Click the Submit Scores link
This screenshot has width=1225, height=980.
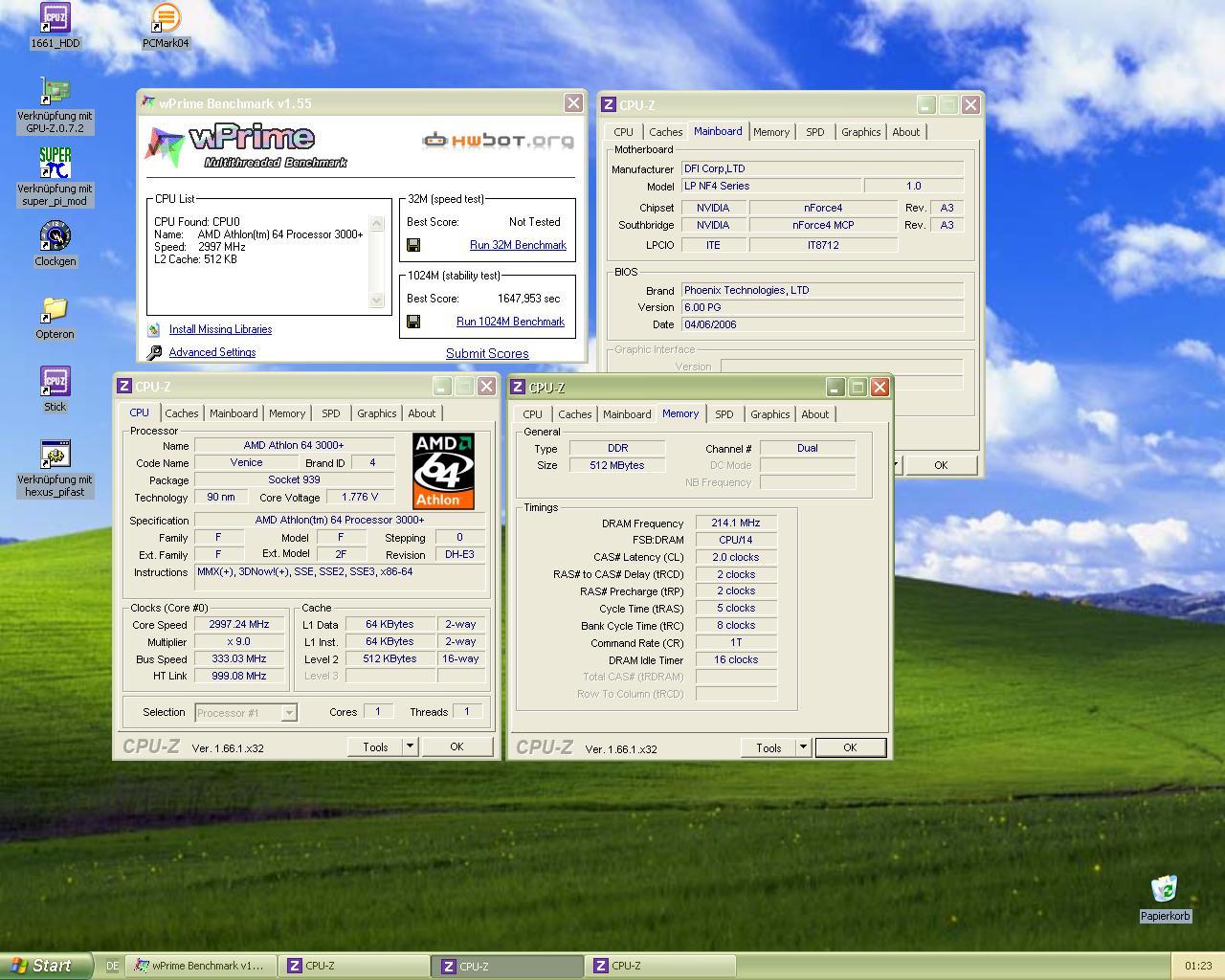(487, 353)
